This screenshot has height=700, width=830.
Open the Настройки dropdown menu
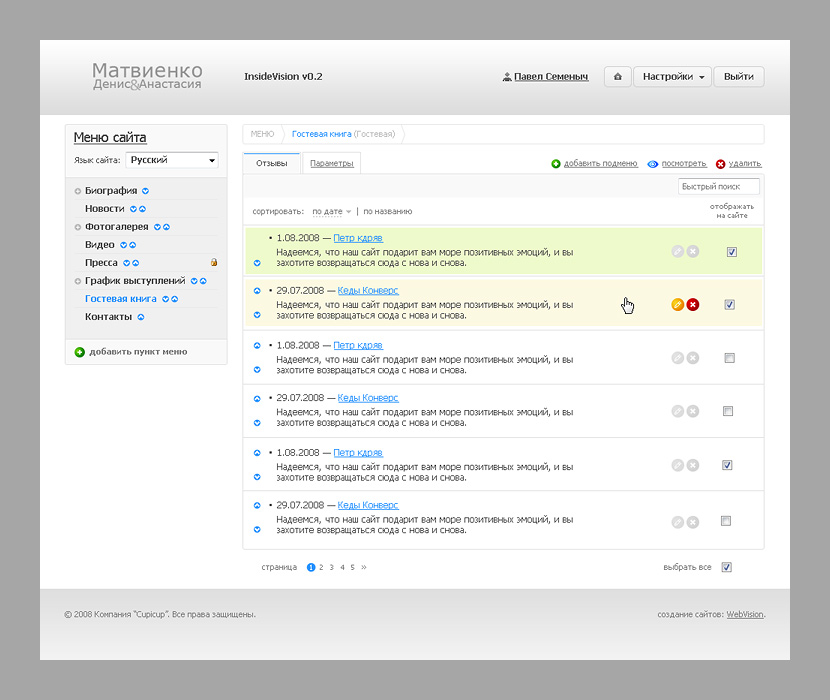pyautogui.click(x=672, y=77)
